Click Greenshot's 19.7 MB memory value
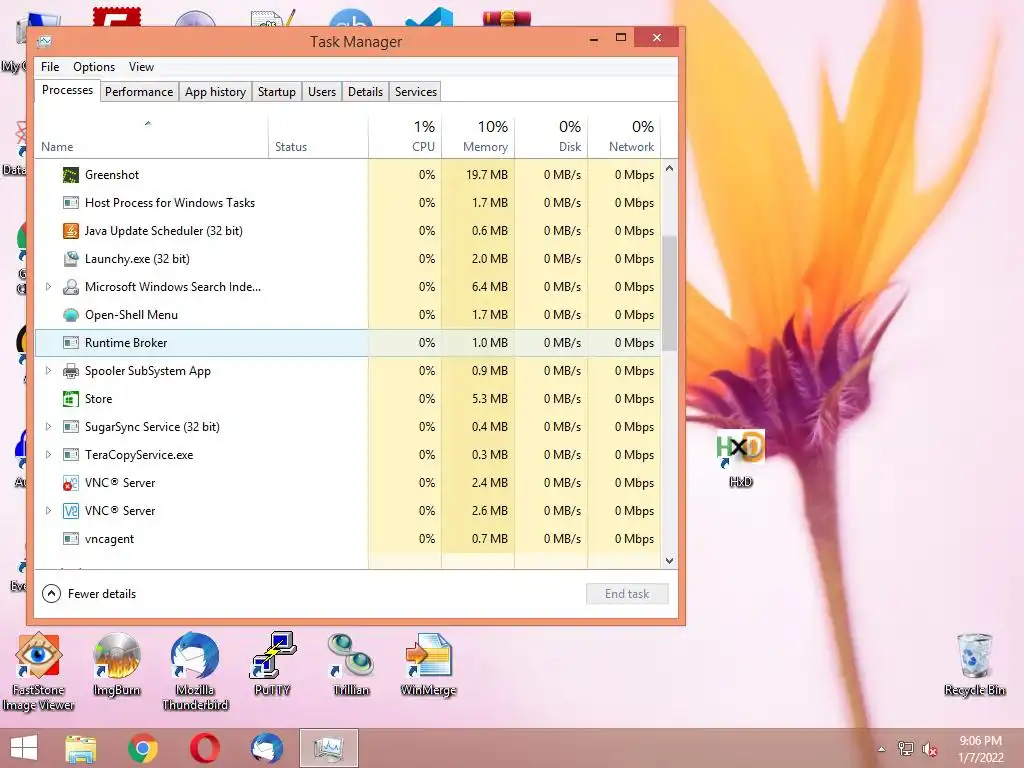 click(487, 175)
